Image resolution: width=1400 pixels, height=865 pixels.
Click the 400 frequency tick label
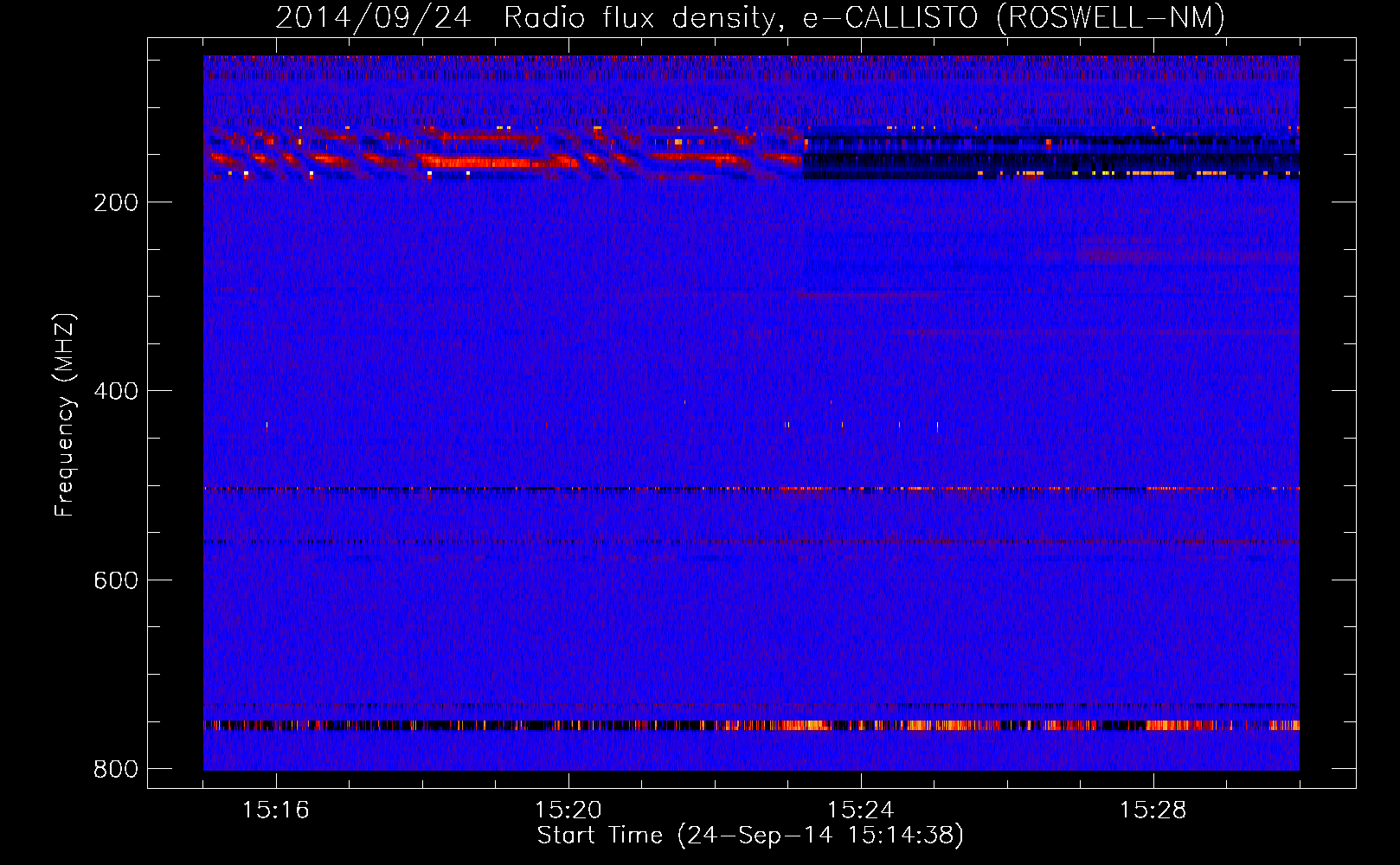point(116,391)
